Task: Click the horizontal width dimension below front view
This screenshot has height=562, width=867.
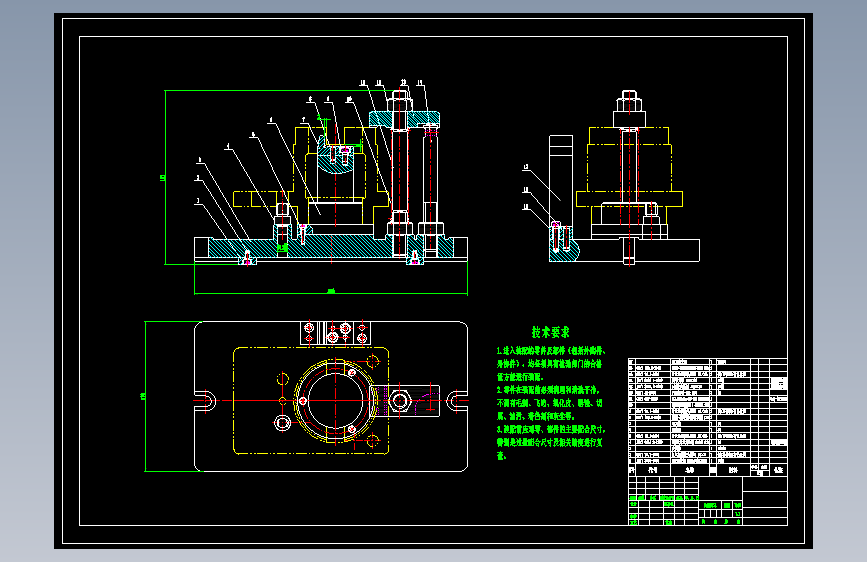Action: 331,292
